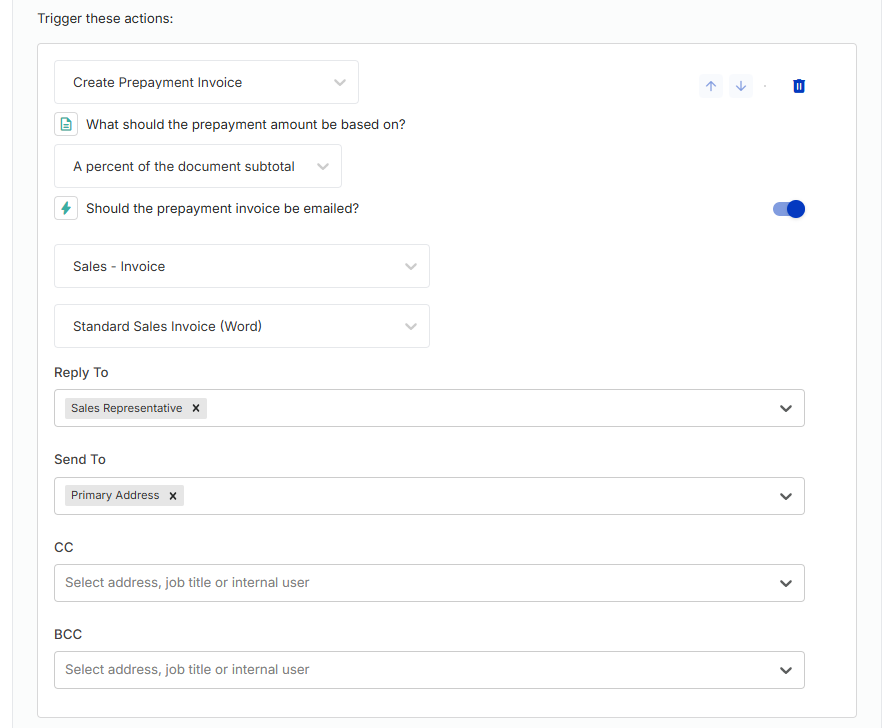Click lightning bolt icon beside email question
This screenshot has width=892, height=728.
coord(66,208)
